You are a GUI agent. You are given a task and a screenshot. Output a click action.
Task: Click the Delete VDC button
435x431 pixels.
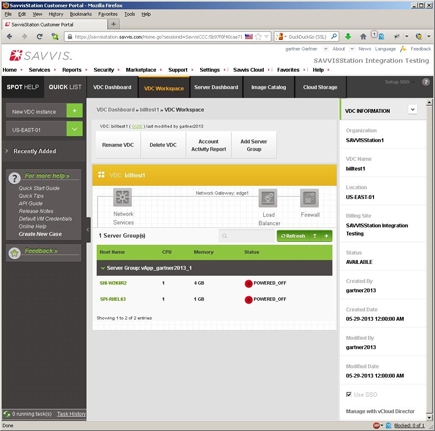click(163, 145)
